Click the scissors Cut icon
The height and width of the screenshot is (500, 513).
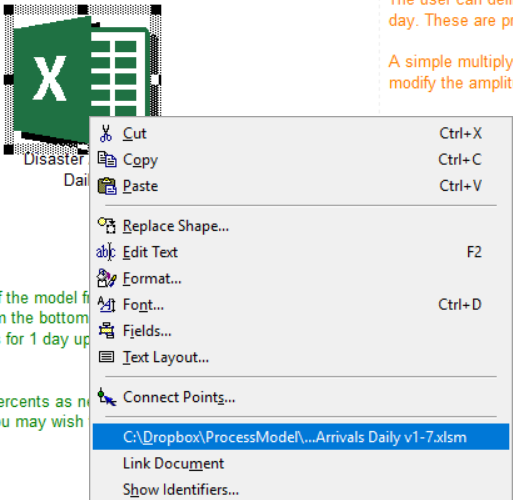coord(106,134)
